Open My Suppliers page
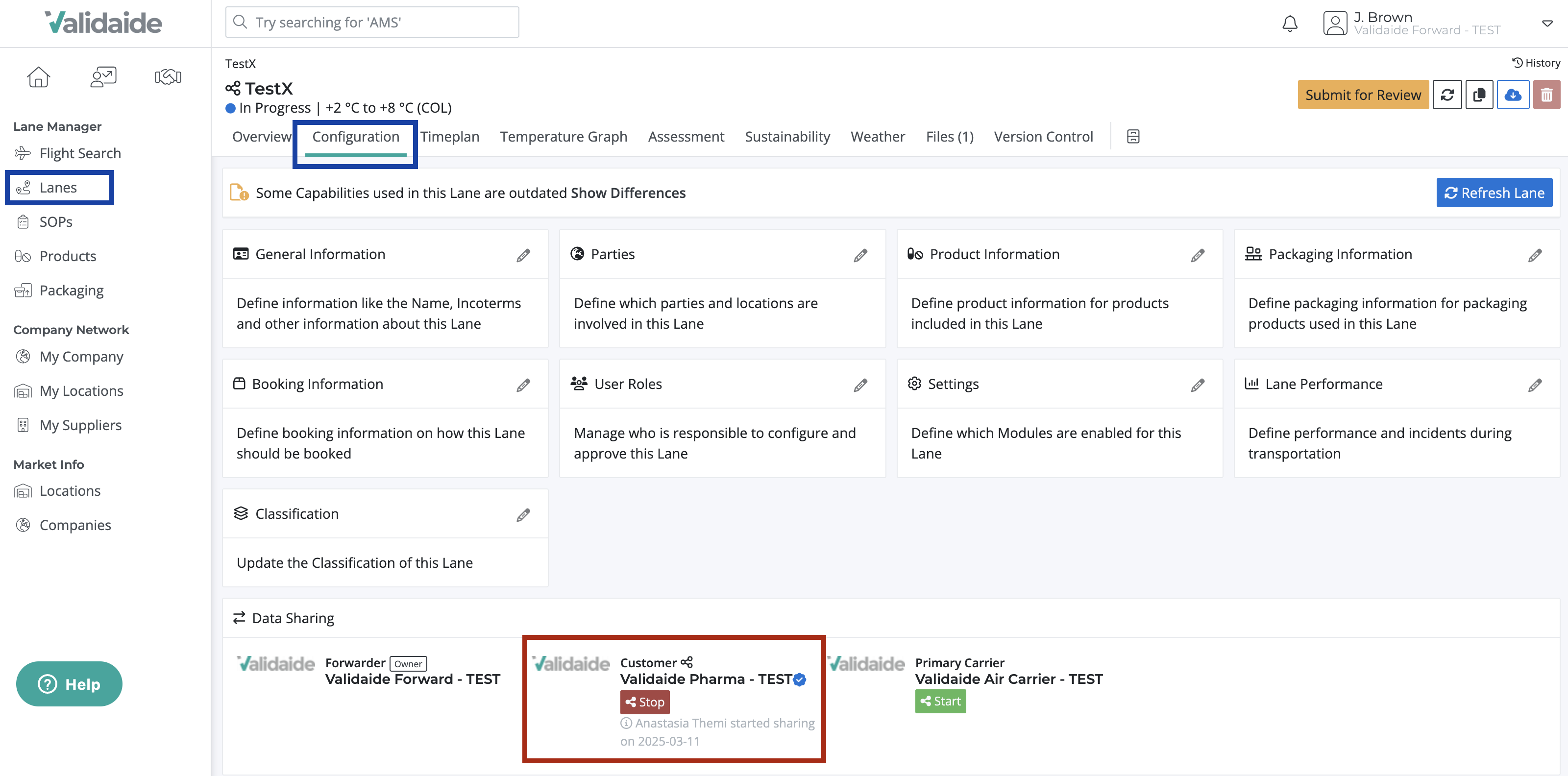1568x776 pixels. [68, 425]
